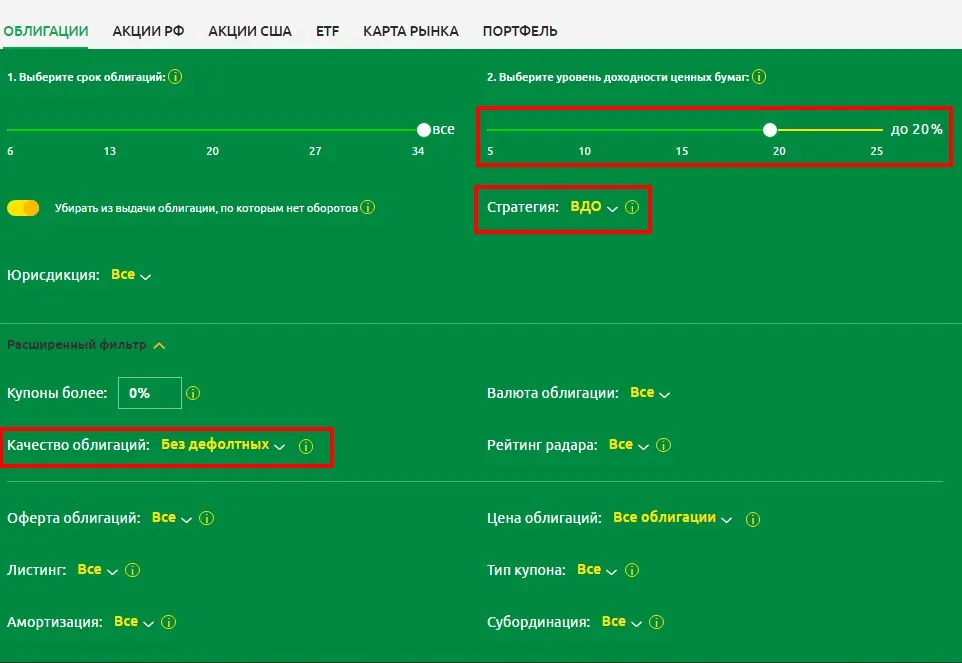This screenshot has height=663, width=962.
Task: Toggle hiding bonds with no turnover
Action: [x=23, y=208]
